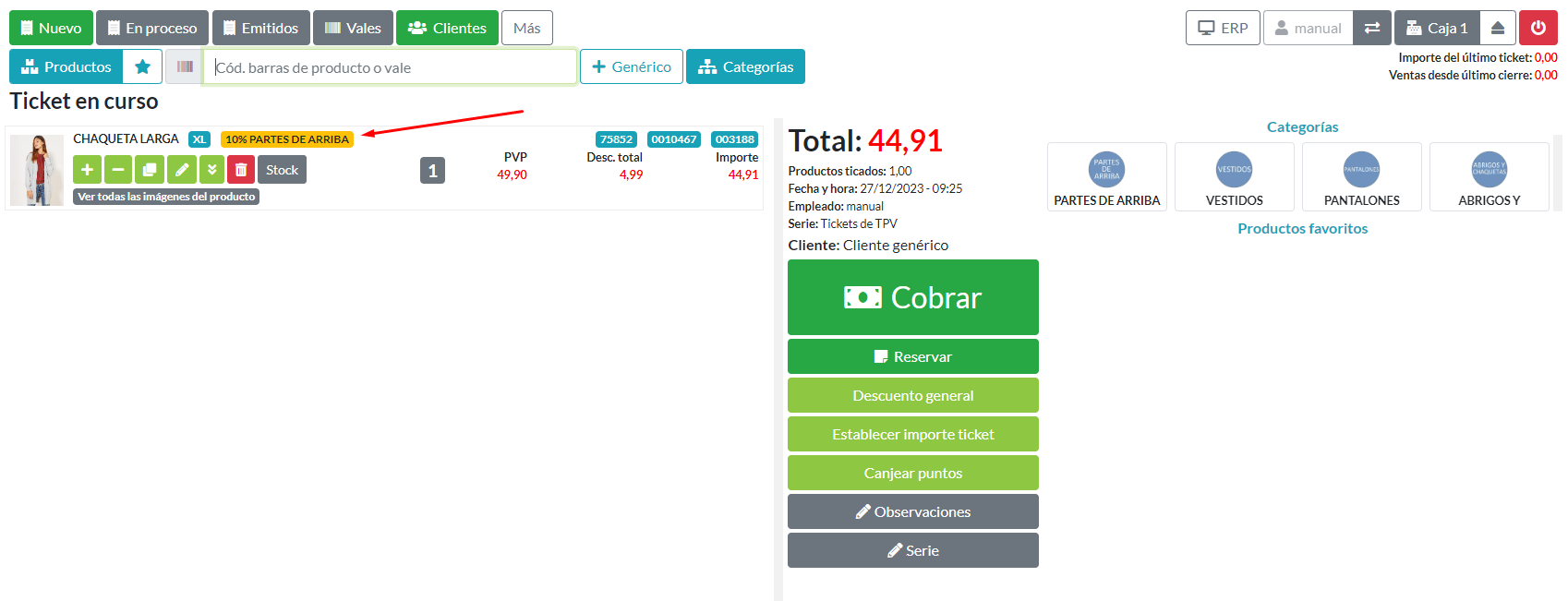The image size is (1568, 601).
Task: Open the Categorías selector
Action: [x=745, y=66]
